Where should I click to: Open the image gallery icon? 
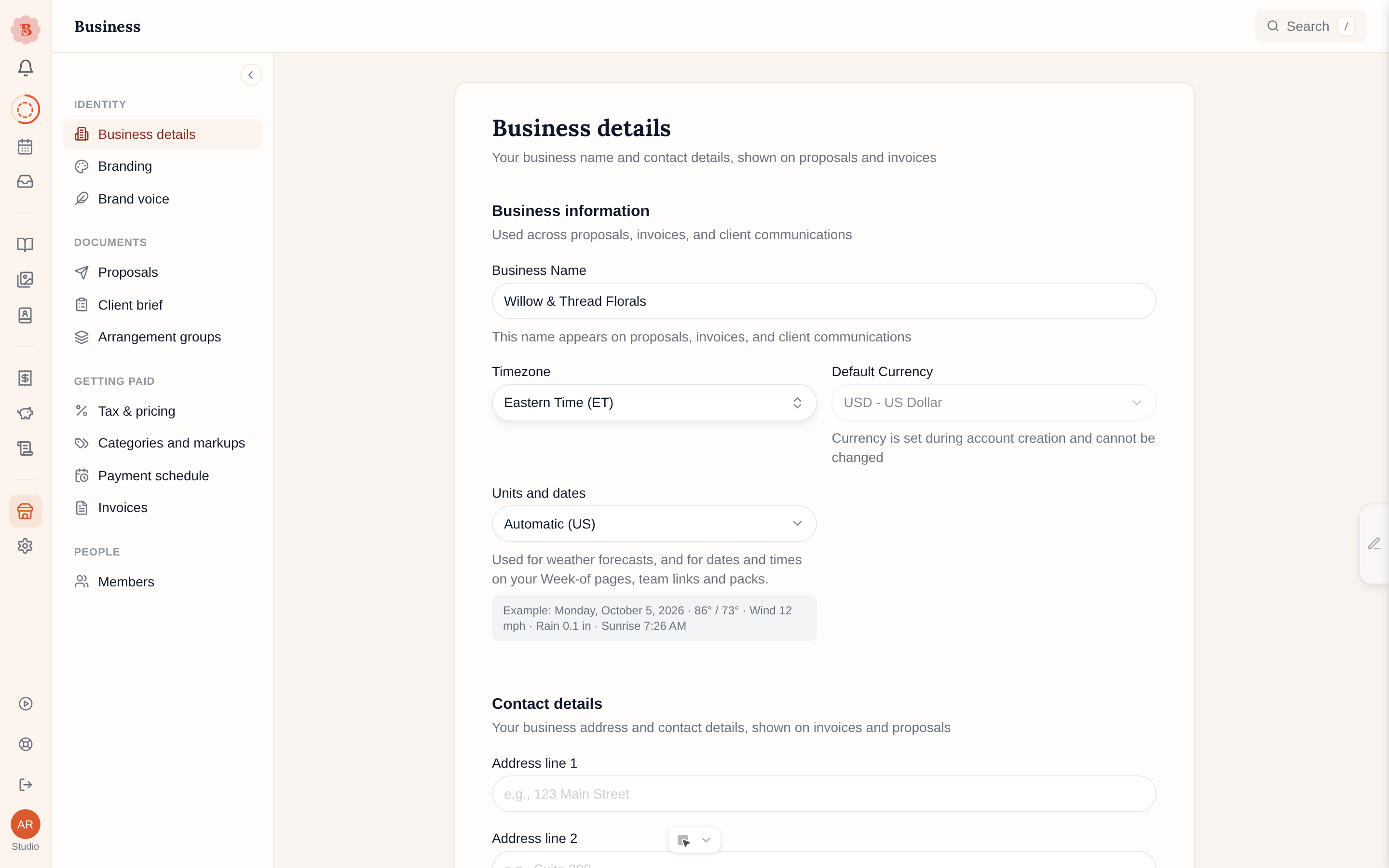(x=25, y=280)
